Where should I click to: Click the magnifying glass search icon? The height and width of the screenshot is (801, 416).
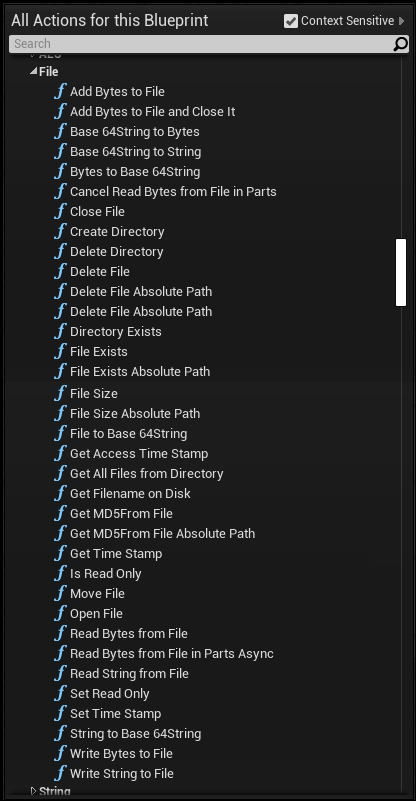click(x=401, y=44)
